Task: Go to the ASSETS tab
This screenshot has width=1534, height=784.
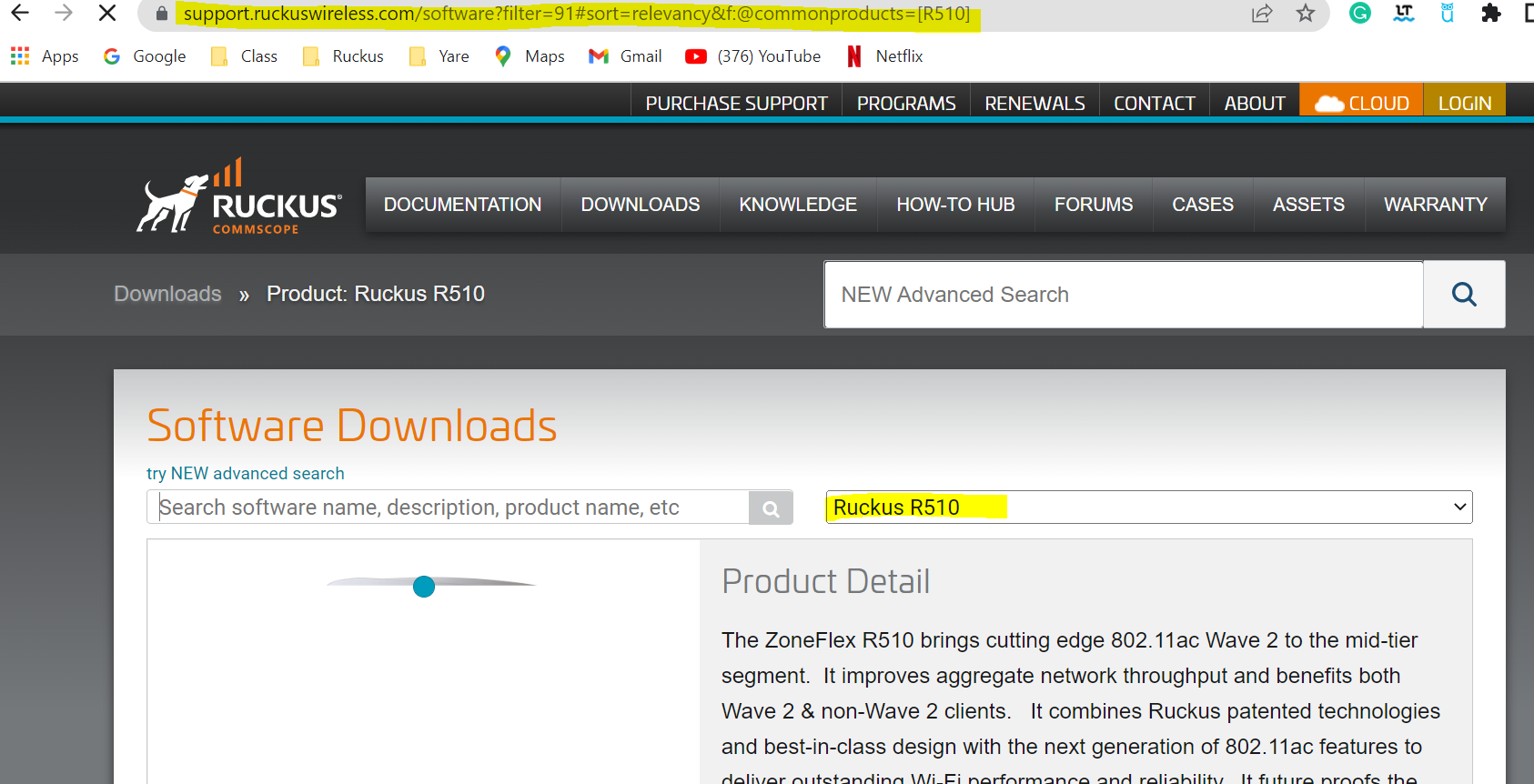Action: [x=1309, y=205]
